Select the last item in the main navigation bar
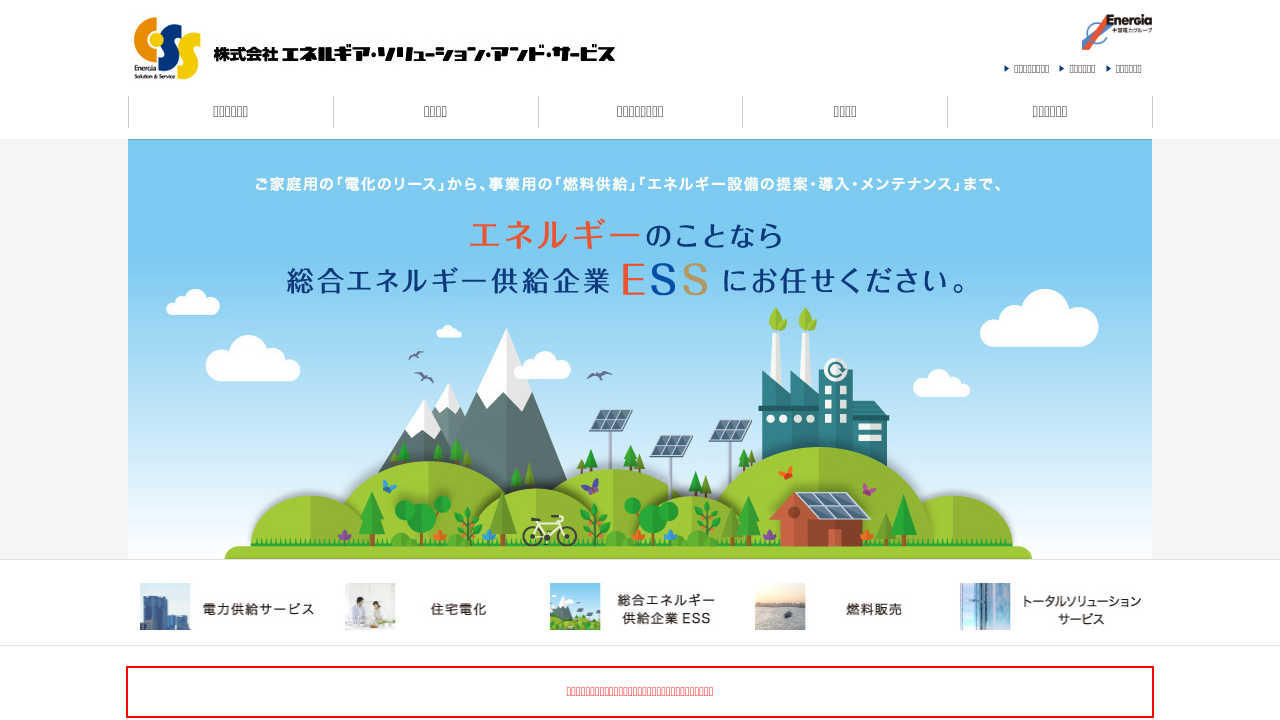1280x720 pixels. (1049, 112)
